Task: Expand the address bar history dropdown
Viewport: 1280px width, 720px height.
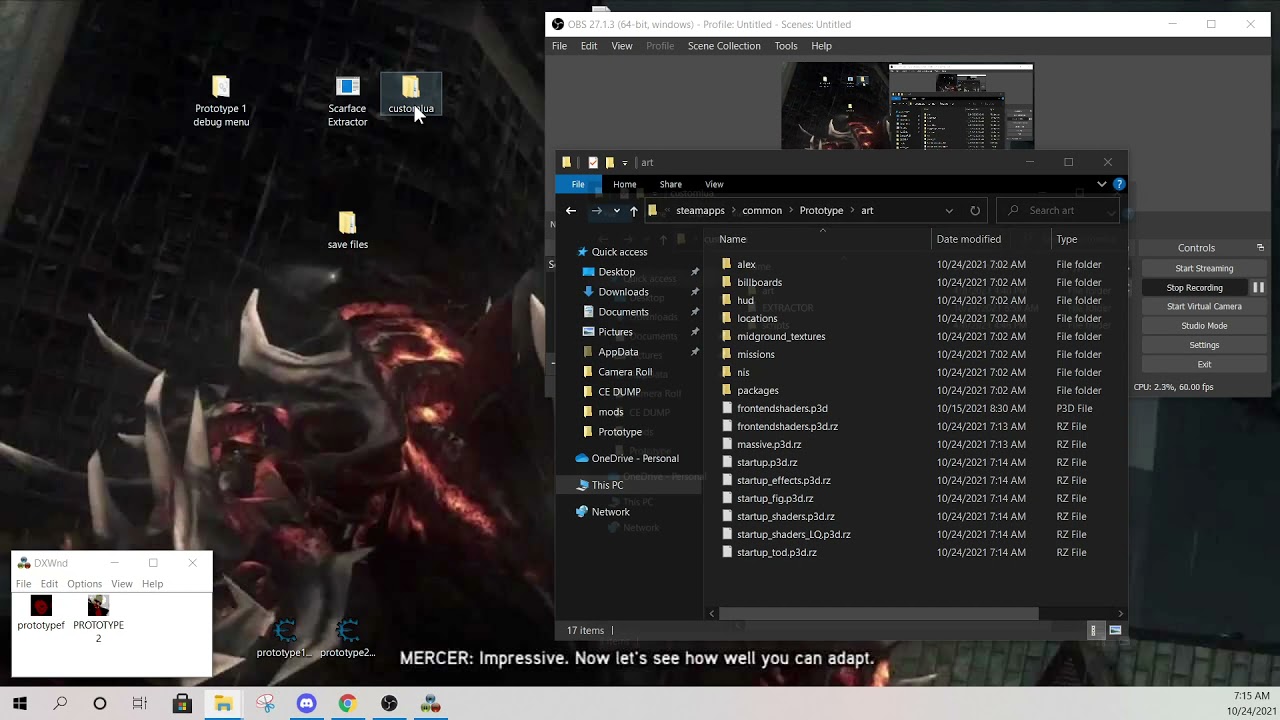Action: [949, 210]
